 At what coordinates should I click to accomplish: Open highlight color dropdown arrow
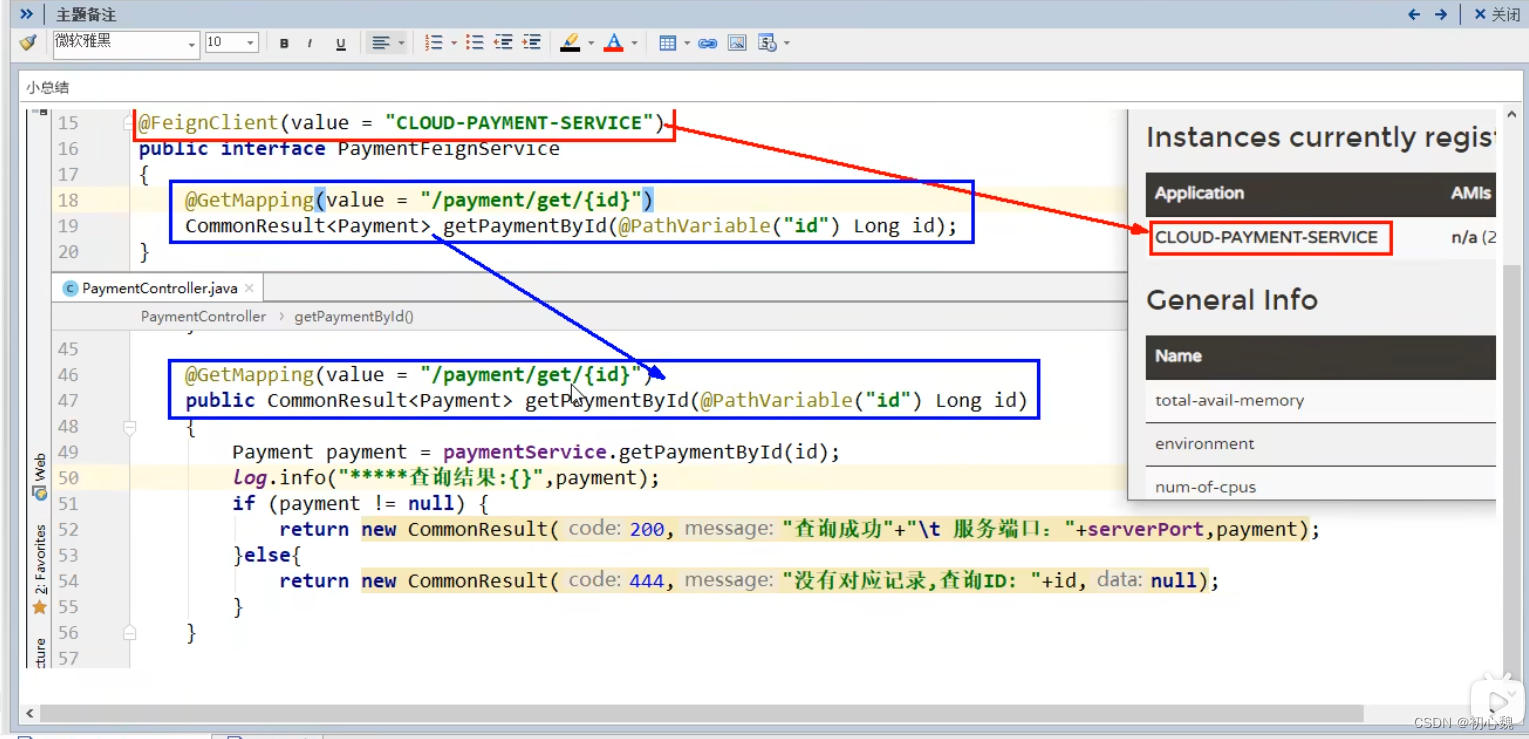(591, 43)
